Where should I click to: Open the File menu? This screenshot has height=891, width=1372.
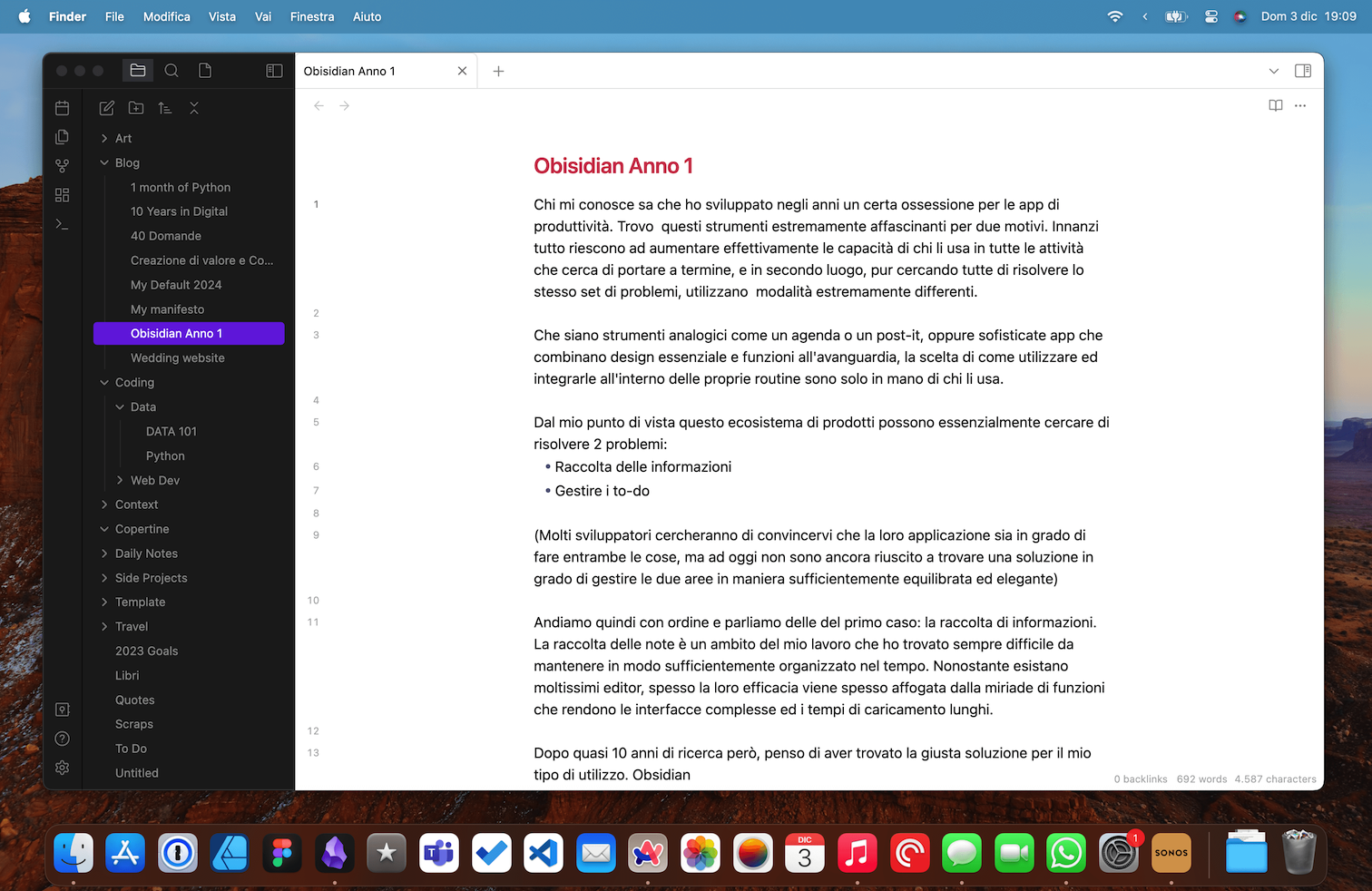(114, 16)
